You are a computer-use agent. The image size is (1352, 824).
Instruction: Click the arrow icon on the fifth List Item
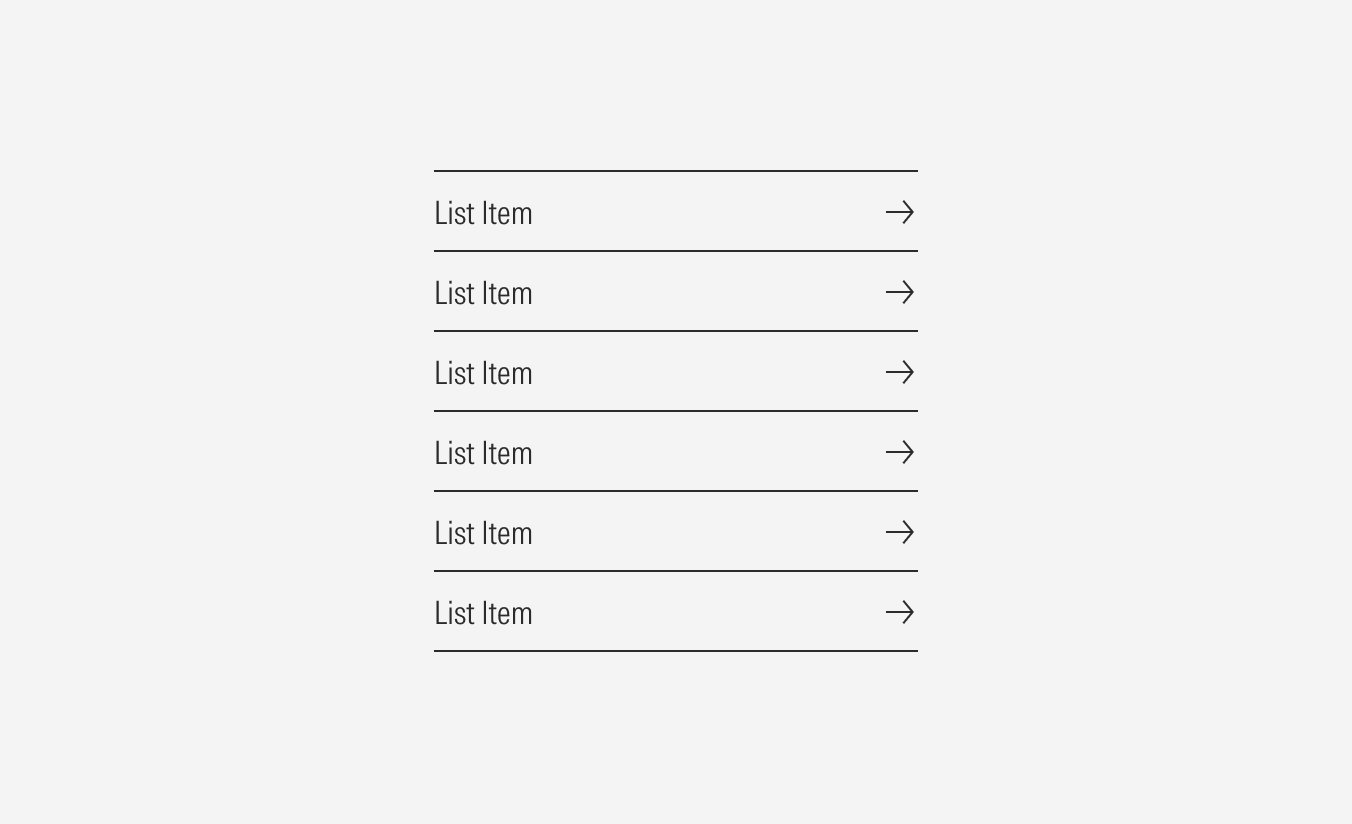pos(900,532)
